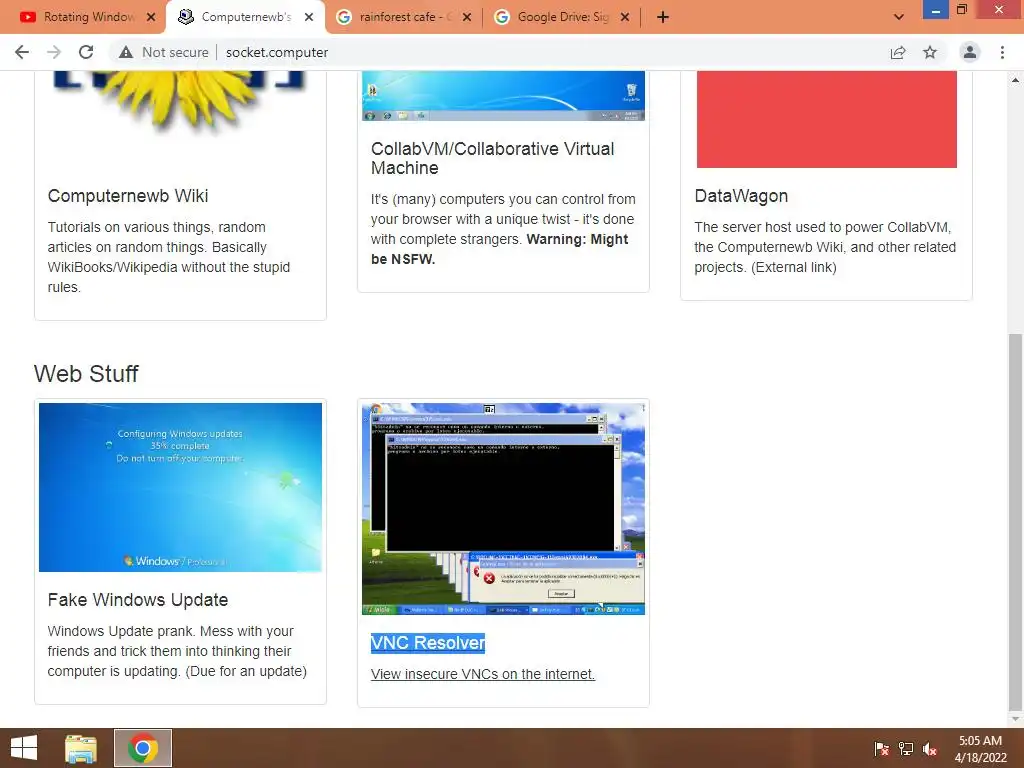Open the Computernewb Wiki heading

pos(128,196)
